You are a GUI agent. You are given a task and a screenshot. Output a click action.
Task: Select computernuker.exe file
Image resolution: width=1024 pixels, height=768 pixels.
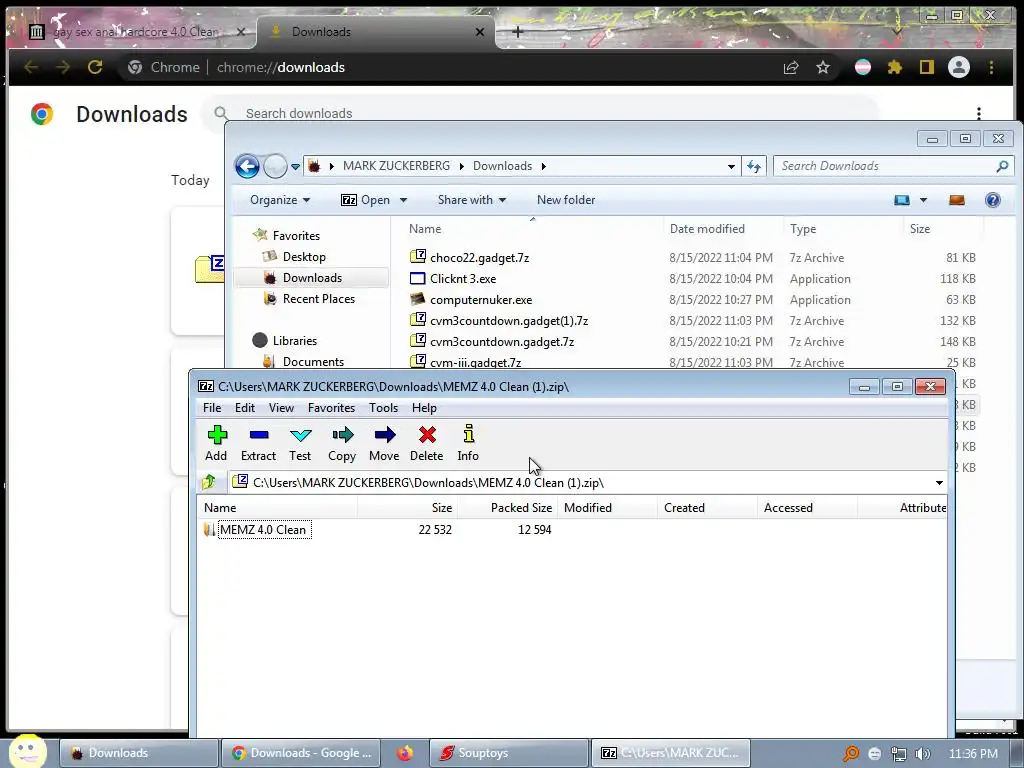tap(481, 299)
